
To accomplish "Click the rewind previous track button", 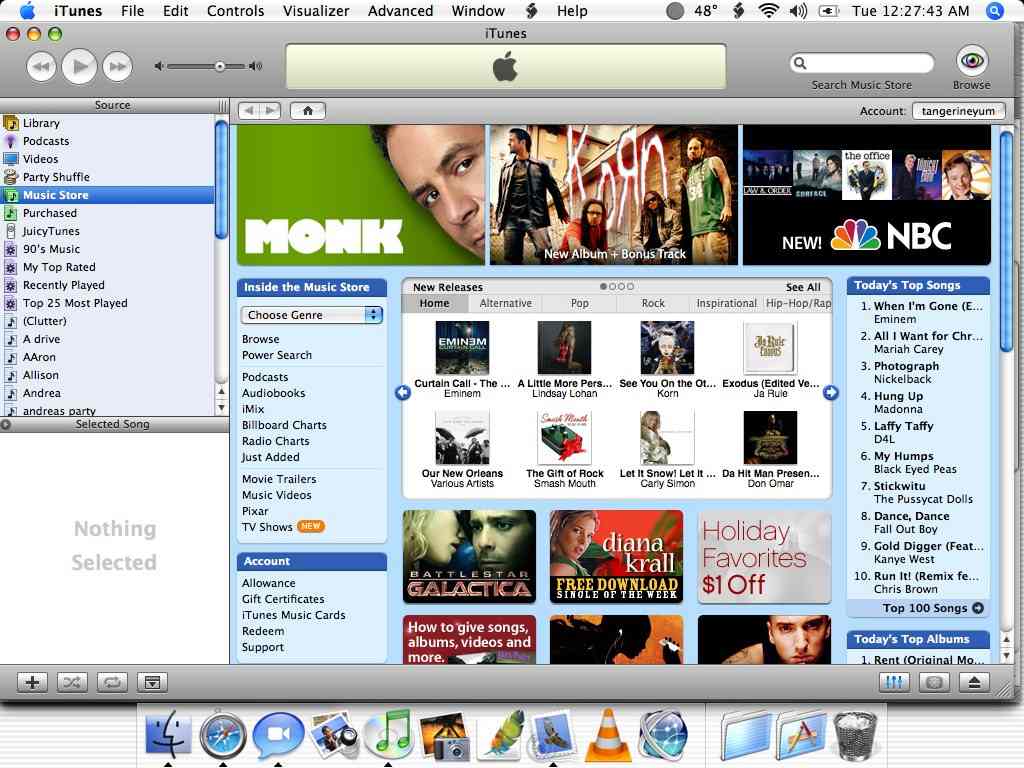I will pyautogui.click(x=41, y=67).
